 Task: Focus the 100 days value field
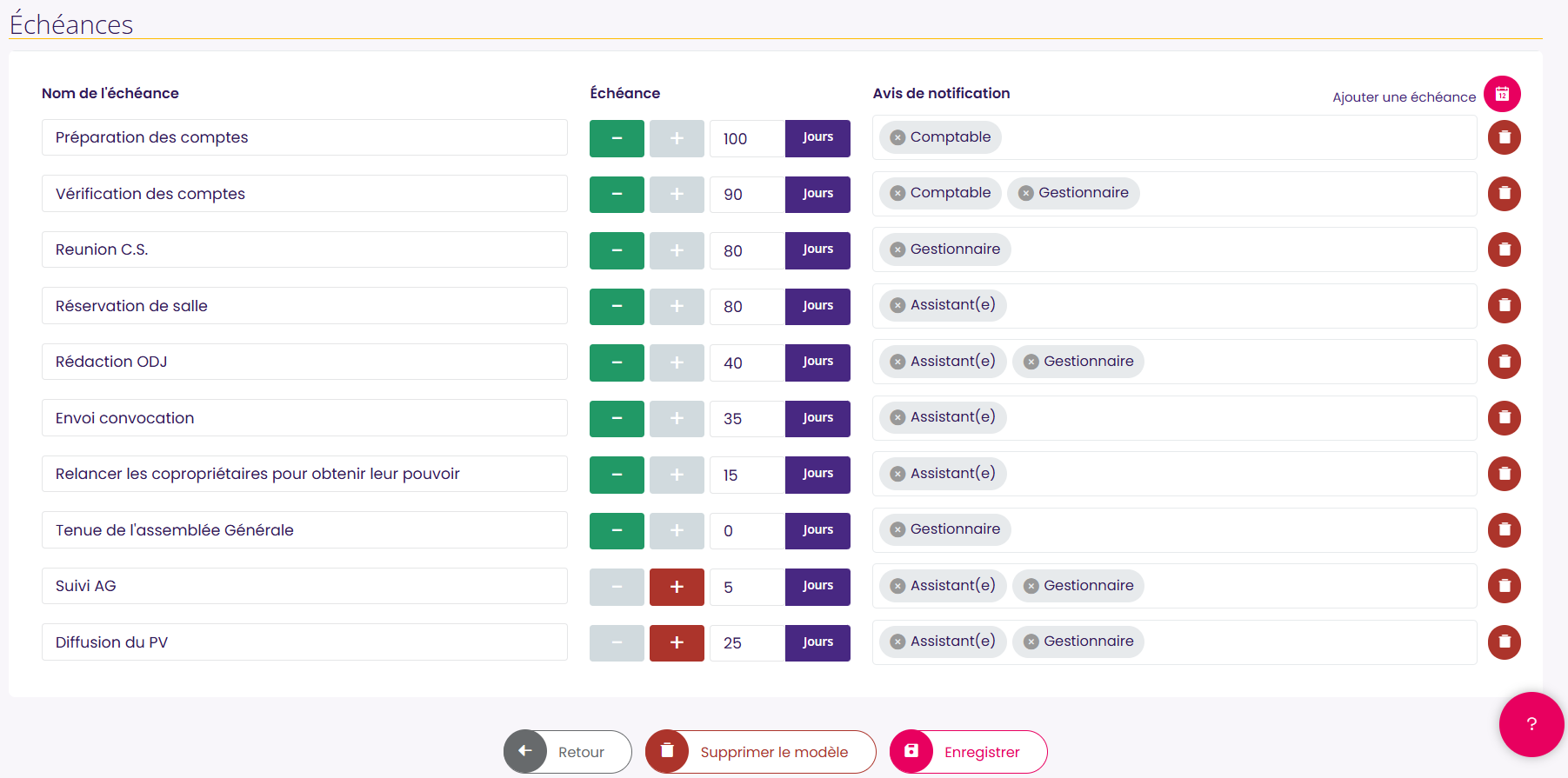pyautogui.click(x=747, y=139)
